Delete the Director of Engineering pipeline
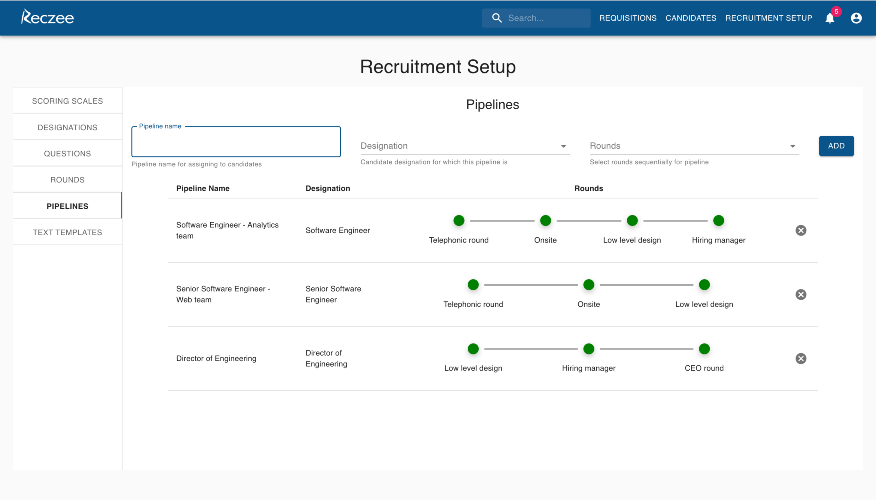Viewport: 876px width, 500px height. [x=801, y=359]
